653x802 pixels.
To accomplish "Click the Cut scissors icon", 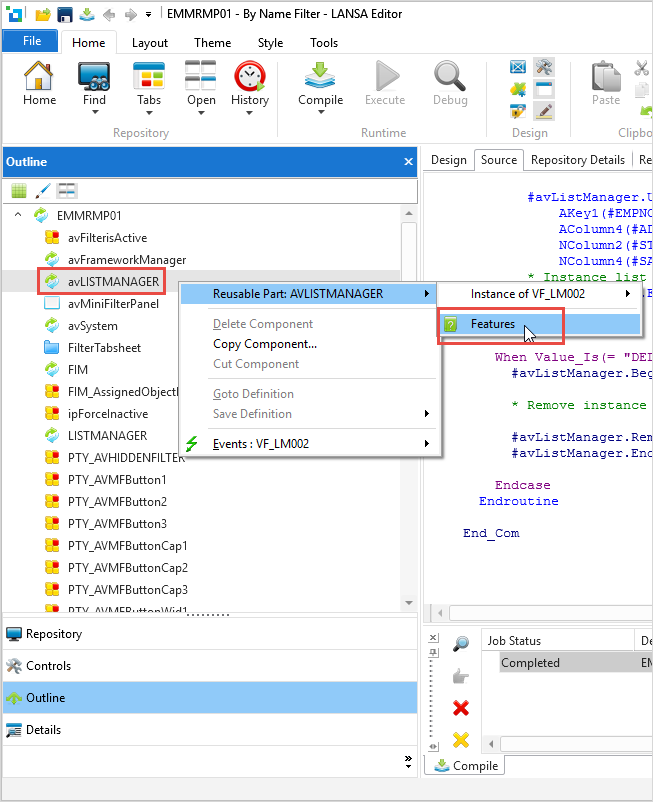I will [641, 68].
